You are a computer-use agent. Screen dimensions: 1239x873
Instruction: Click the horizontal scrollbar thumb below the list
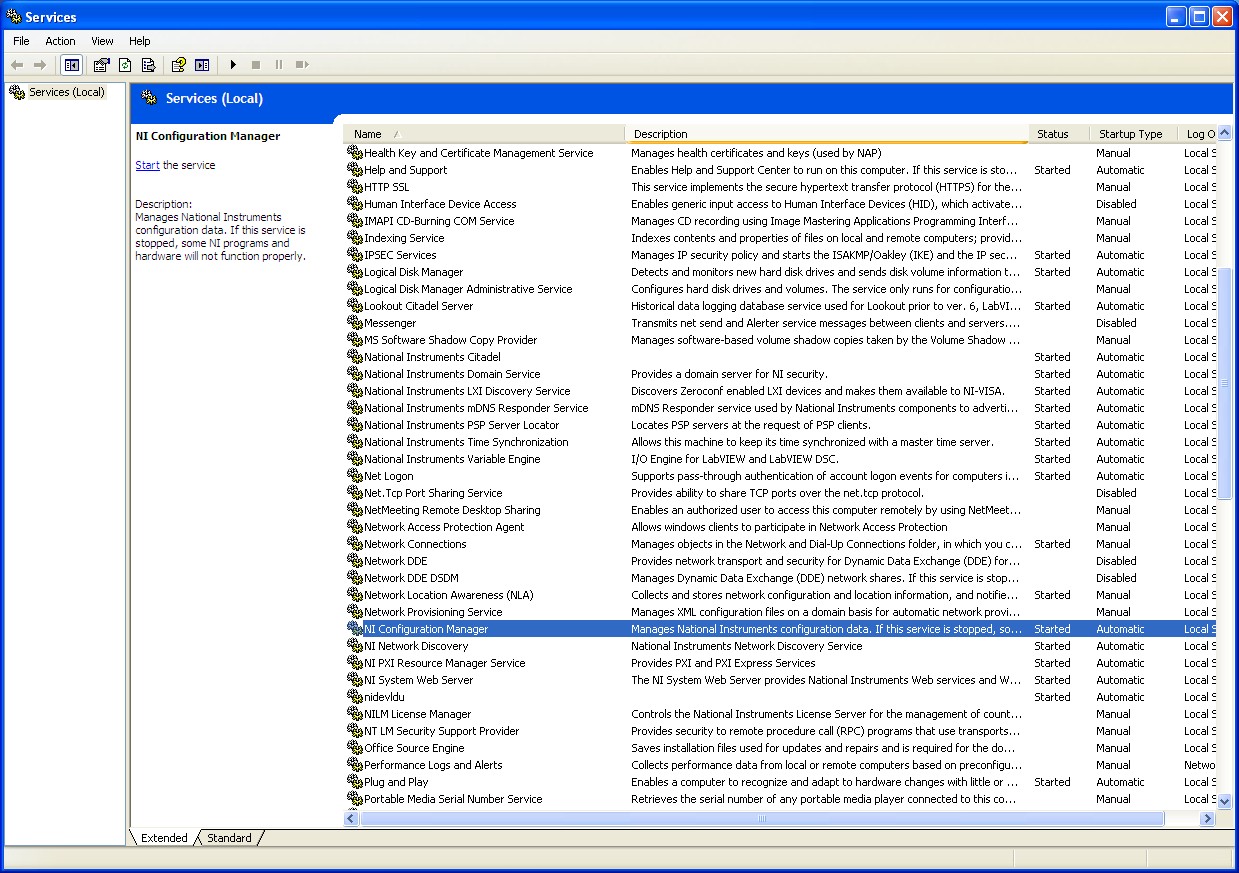762,818
